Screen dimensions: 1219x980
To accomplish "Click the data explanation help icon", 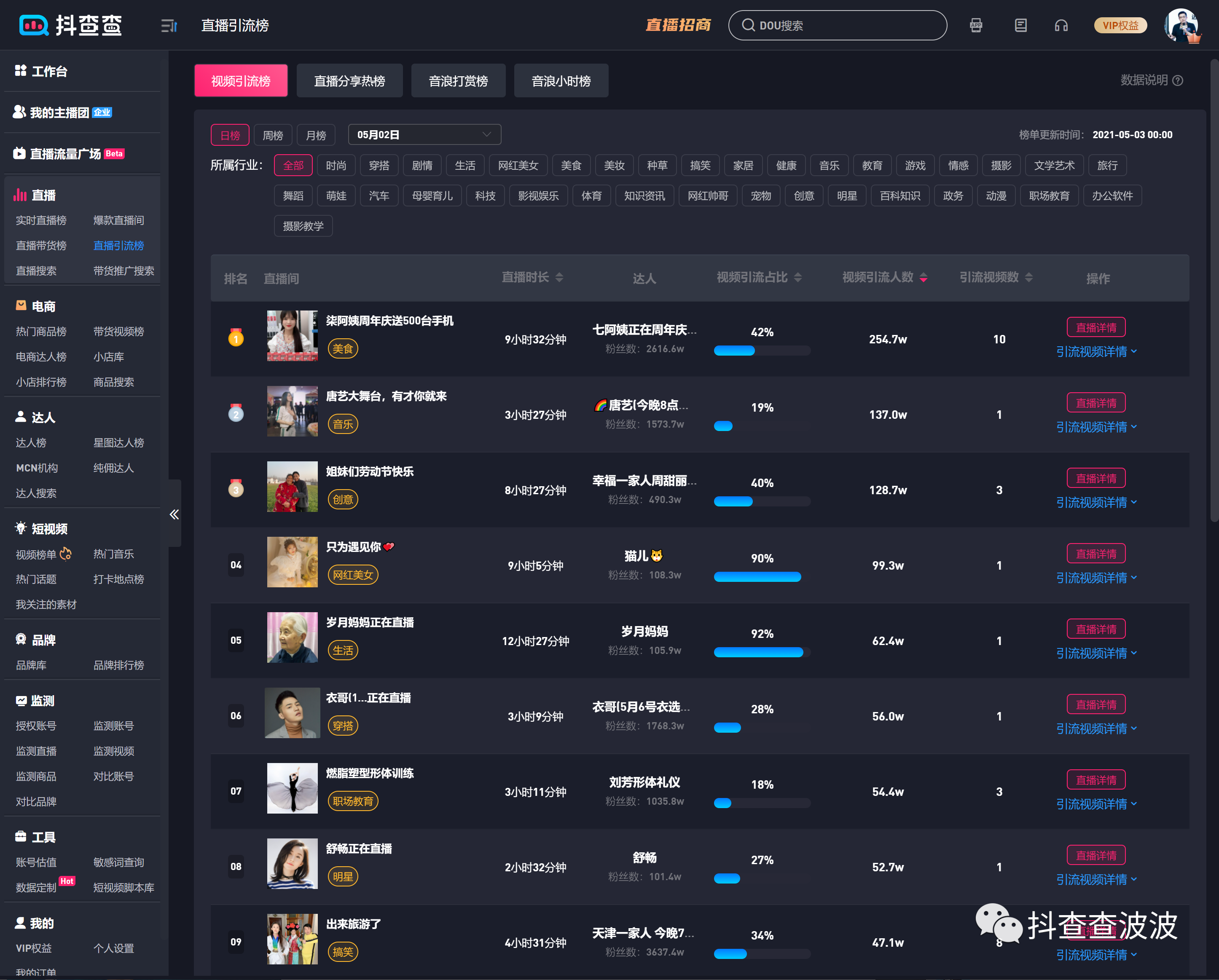I will (1178, 80).
